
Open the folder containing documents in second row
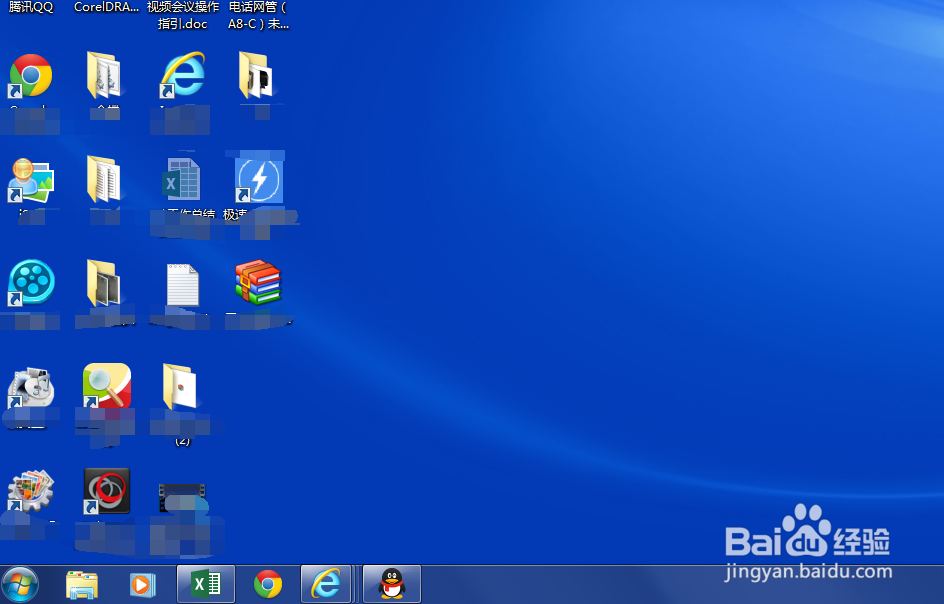(104, 179)
